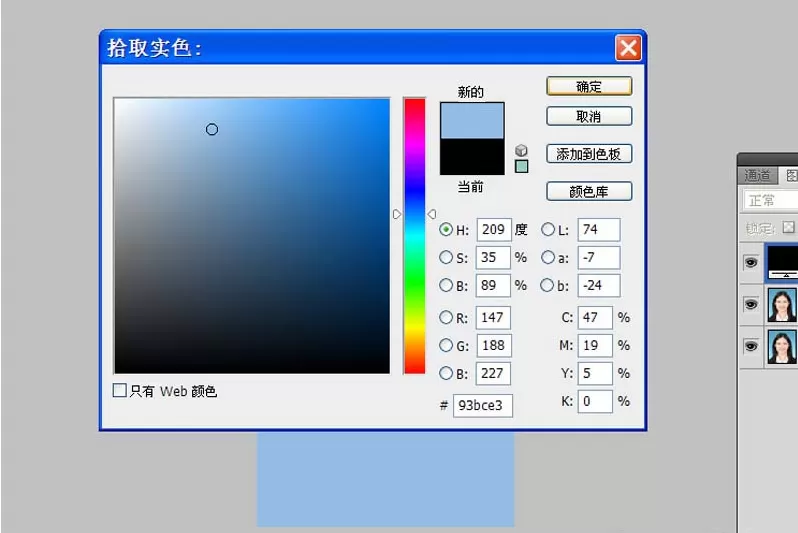Click the 当前 black current color swatch

(472, 156)
